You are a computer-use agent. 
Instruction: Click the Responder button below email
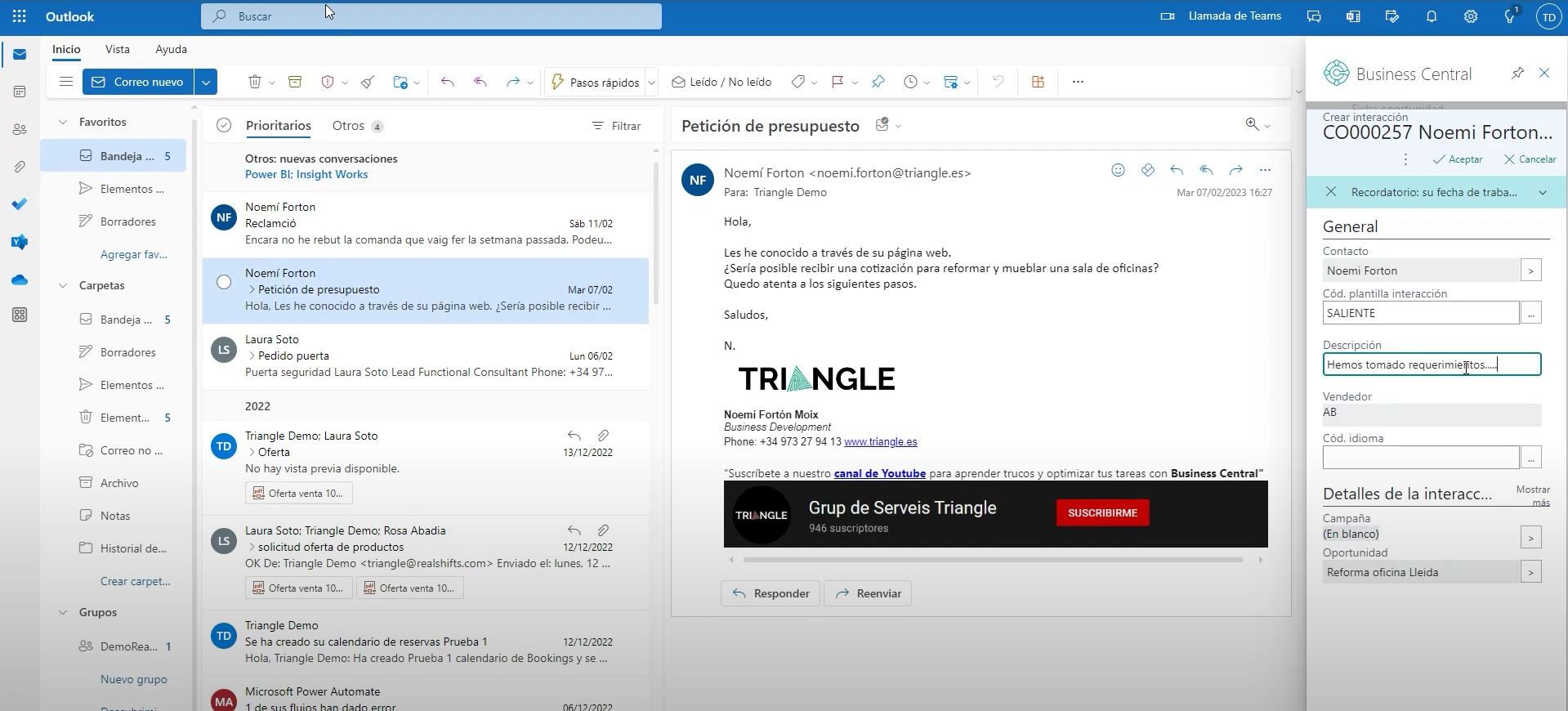coord(771,593)
